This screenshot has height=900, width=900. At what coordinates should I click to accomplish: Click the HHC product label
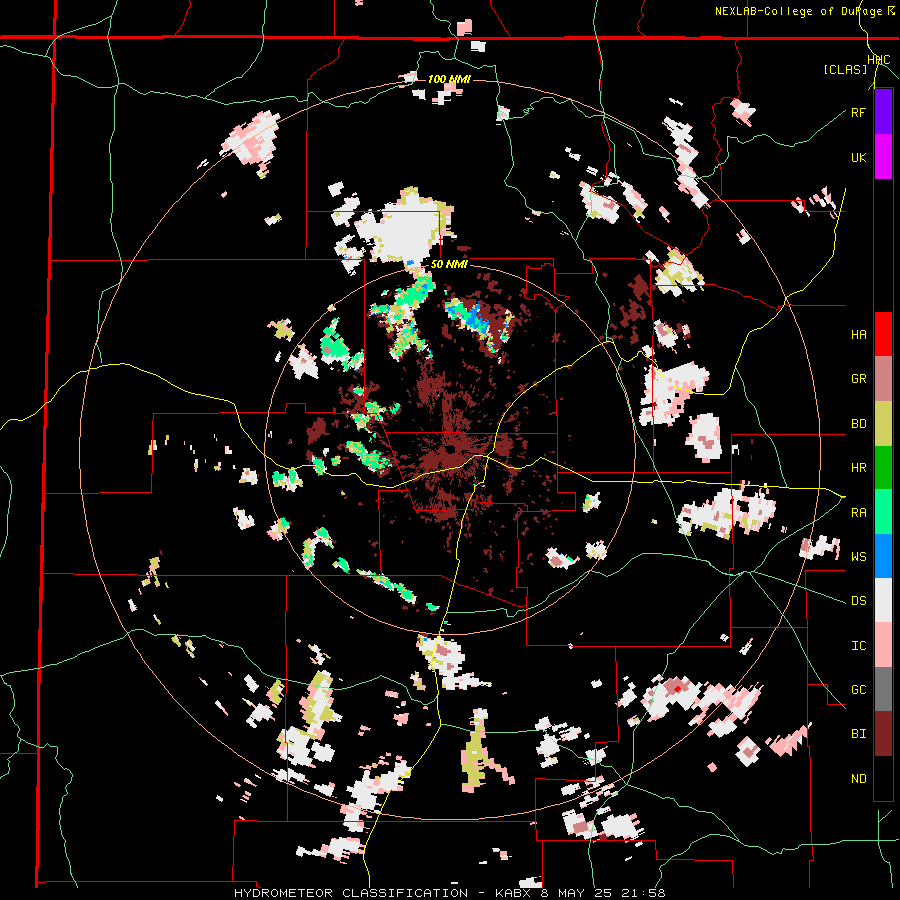(x=879, y=60)
